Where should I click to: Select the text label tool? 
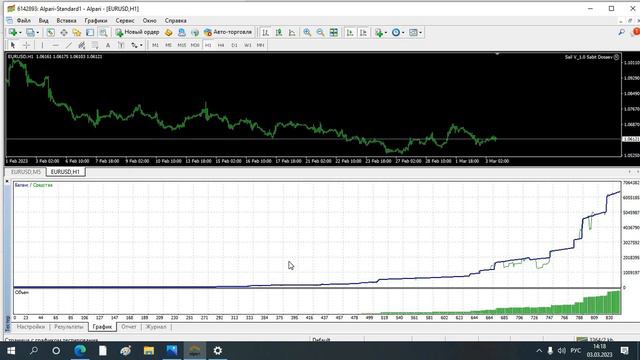121,45
